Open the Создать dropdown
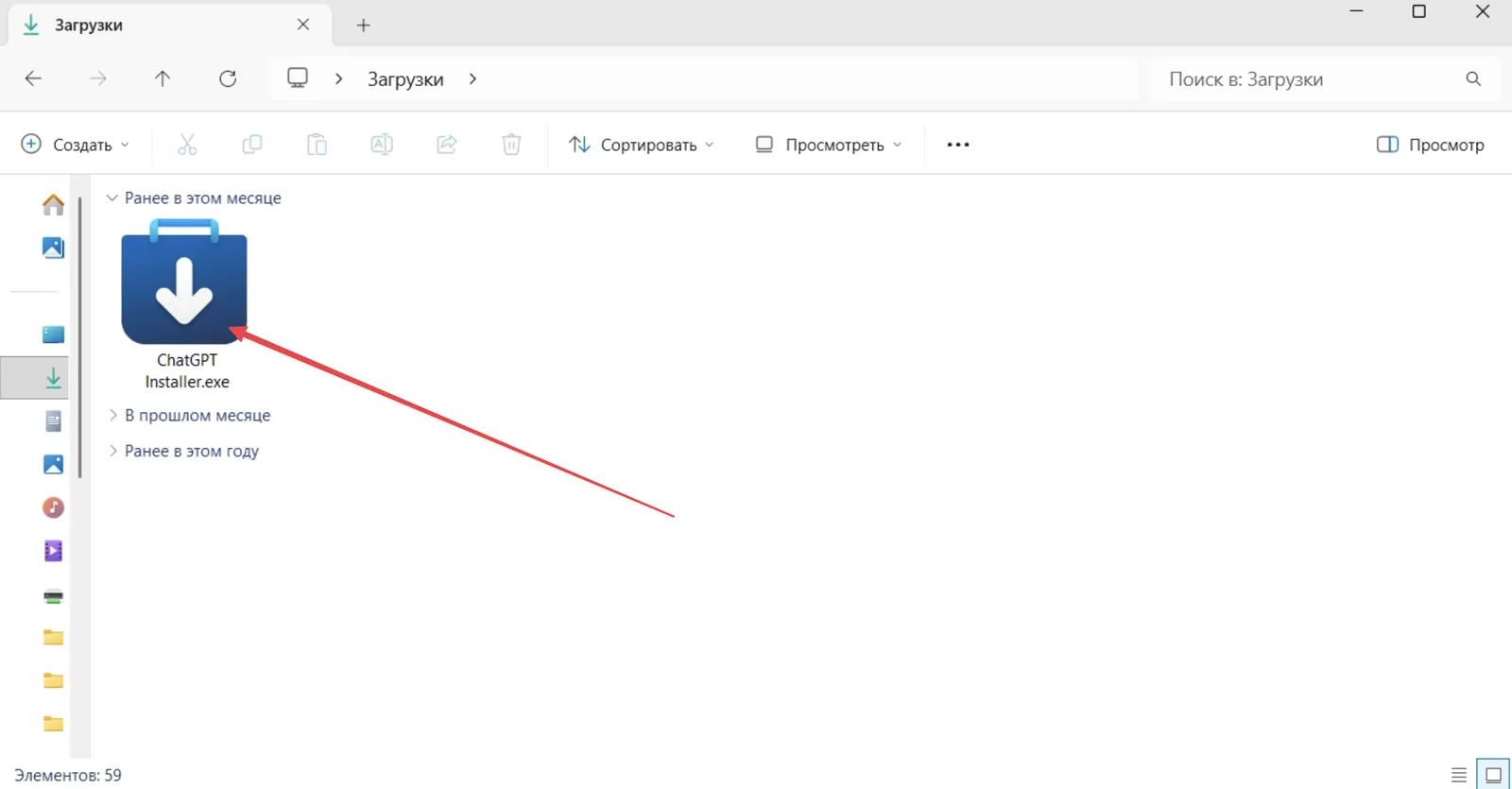Screen dimensions: 1512x789 (75, 145)
